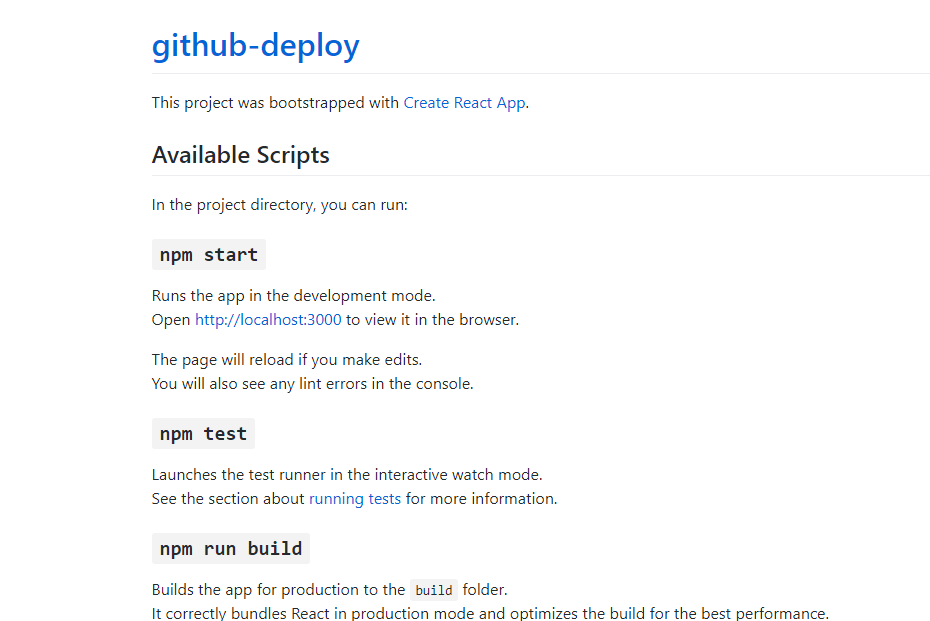Click 'The page will reload if you make edits.'
The height and width of the screenshot is (621, 930).
(x=287, y=359)
